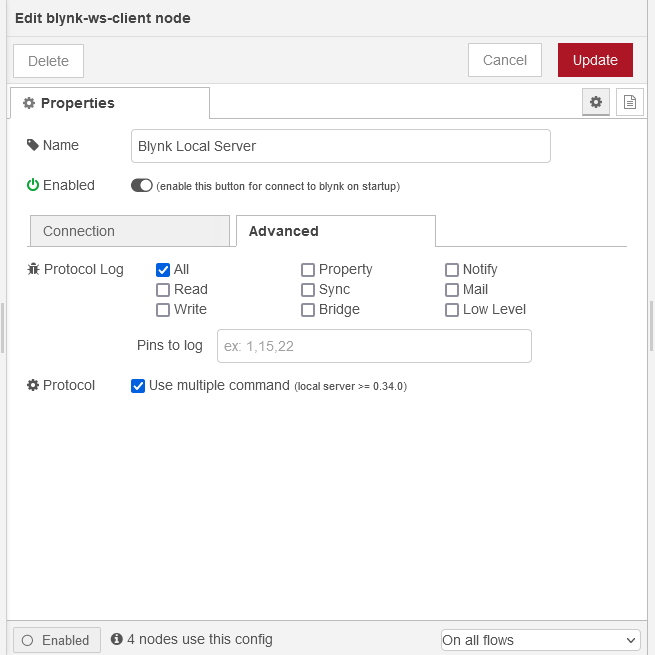Enable the Low Level log checkbox
The image size is (655, 655).
tap(452, 310)
